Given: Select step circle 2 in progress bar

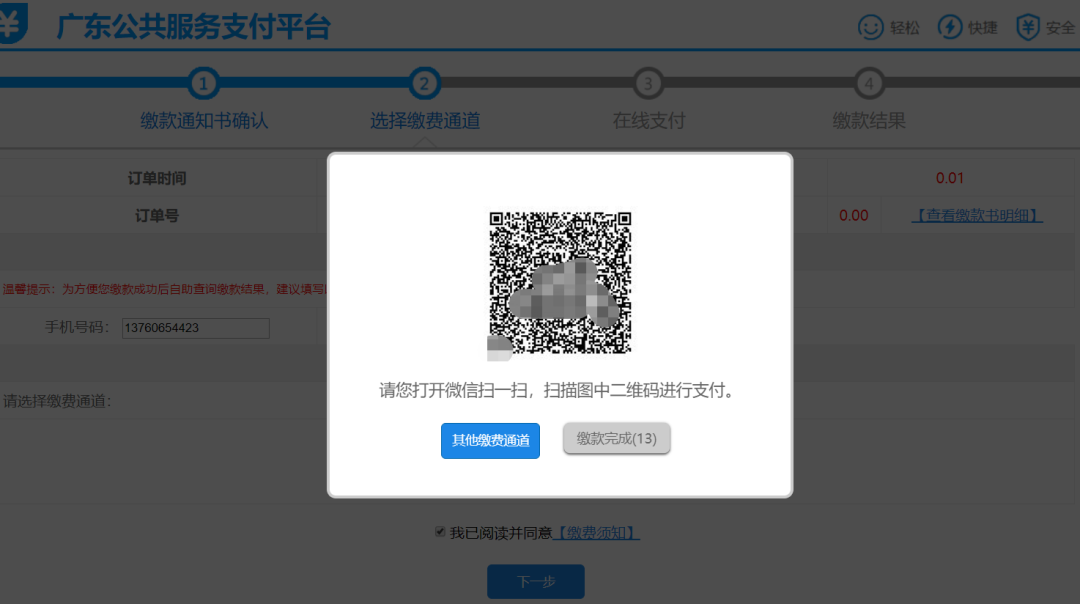Looking at the screenshot, I should coord(425,84).
